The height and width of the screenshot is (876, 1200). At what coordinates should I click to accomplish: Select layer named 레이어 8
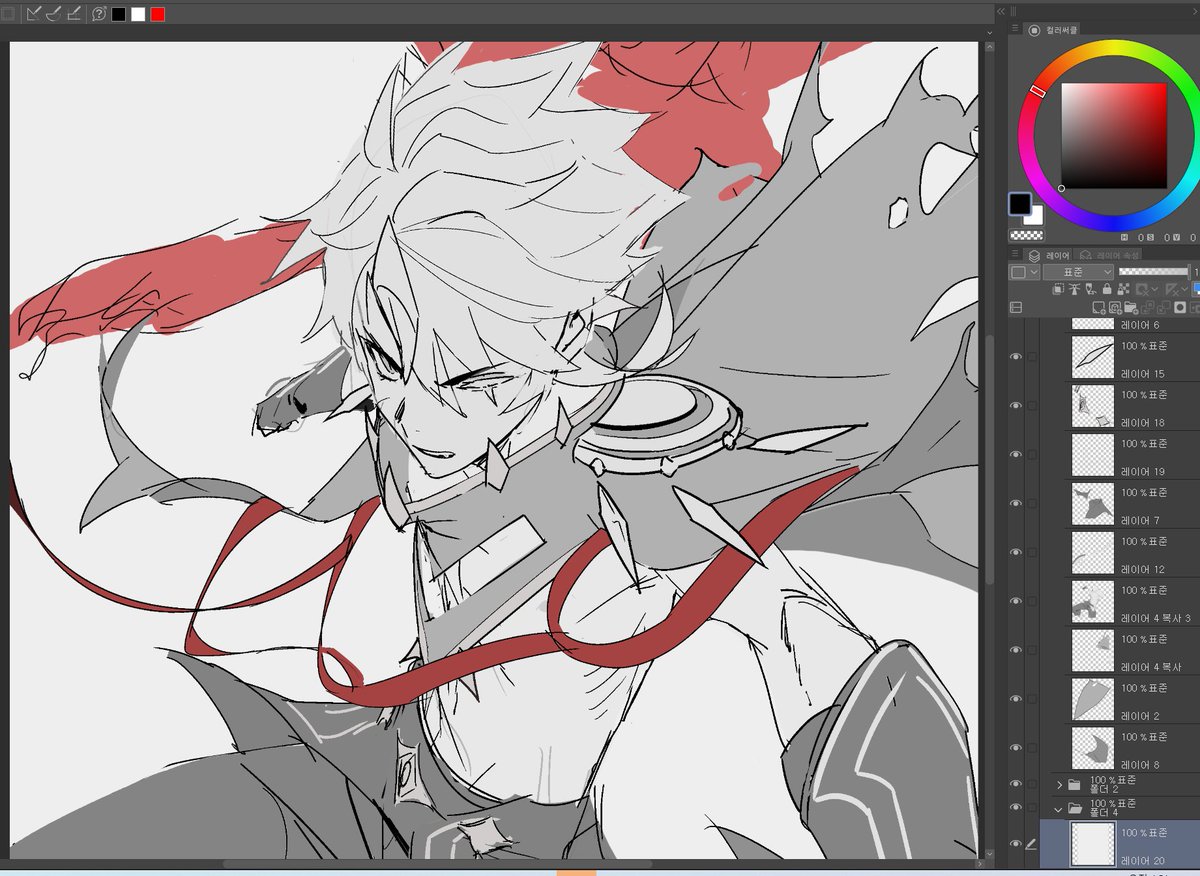[1141, 764]
